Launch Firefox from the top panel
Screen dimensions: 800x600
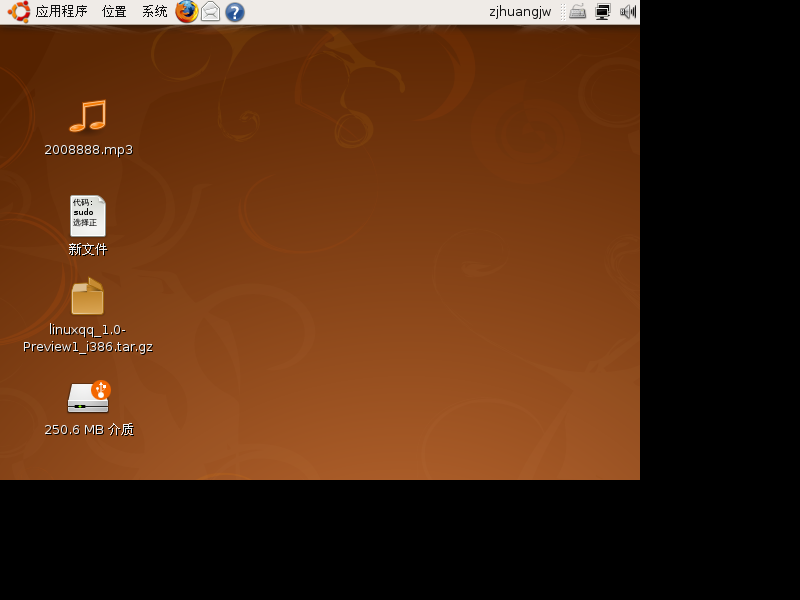[x=187, y=11]
